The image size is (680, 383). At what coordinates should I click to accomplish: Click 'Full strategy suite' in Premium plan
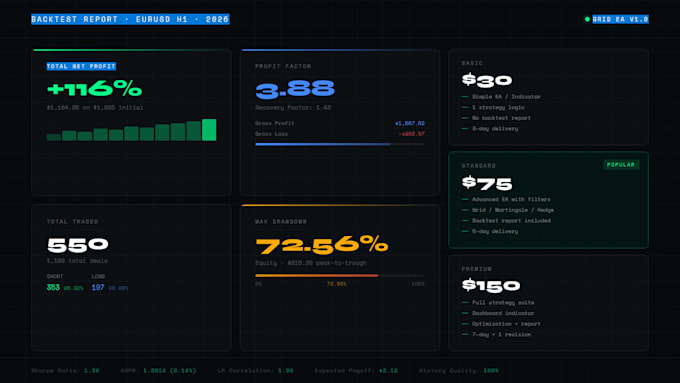coord(503,303)
